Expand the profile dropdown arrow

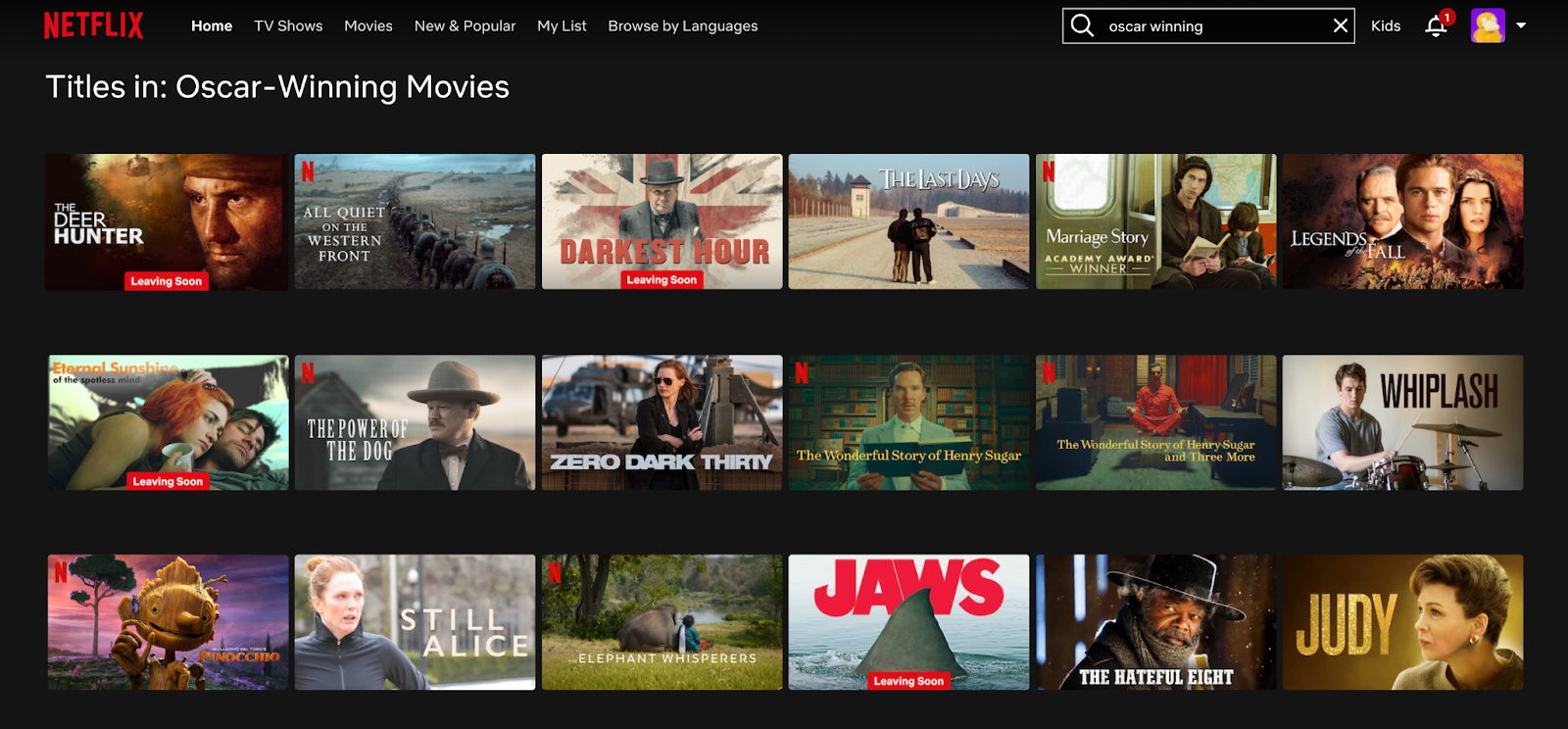pyautogui.click(x=1521, y=25)
